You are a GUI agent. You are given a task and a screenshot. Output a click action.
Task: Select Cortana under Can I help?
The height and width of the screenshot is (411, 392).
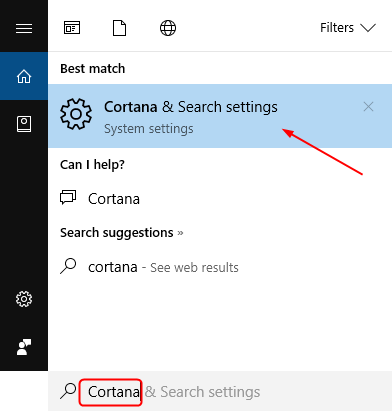click(x=114, y=199)
